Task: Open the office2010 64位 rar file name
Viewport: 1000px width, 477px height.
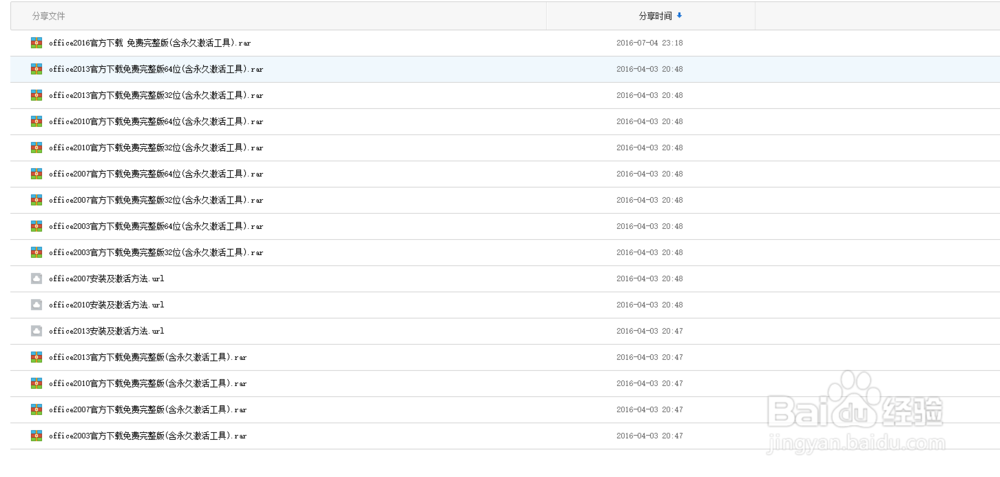Action: coord(156,122)
